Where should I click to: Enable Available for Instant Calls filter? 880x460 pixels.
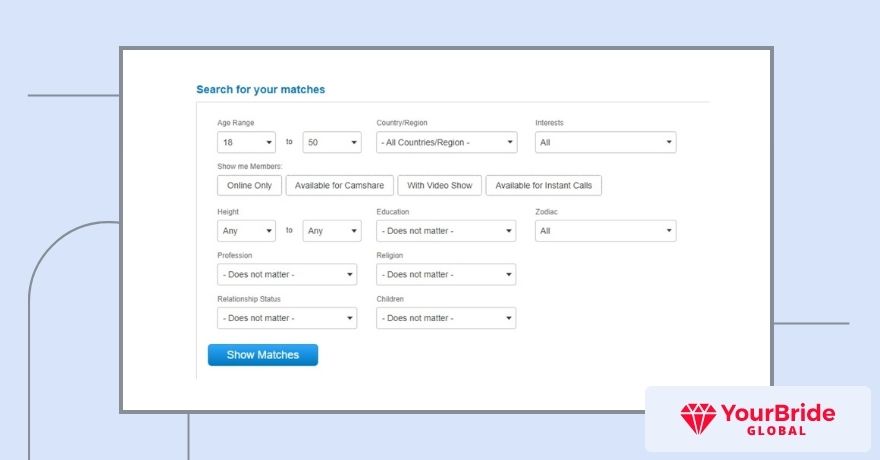pos(543,186)
